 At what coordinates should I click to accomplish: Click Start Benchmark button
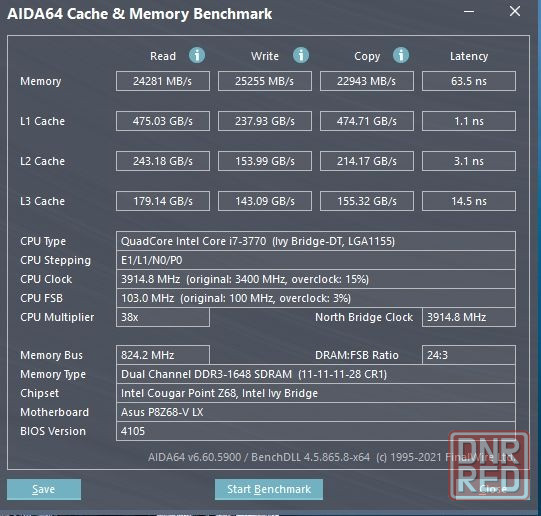coord(269,489)
